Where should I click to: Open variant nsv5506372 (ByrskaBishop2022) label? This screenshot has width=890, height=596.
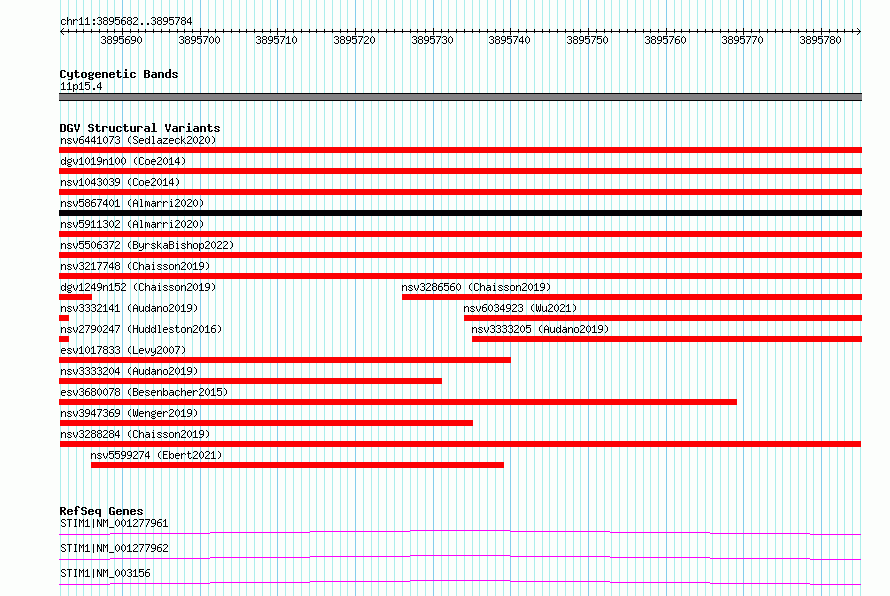(x=147, y=245)
